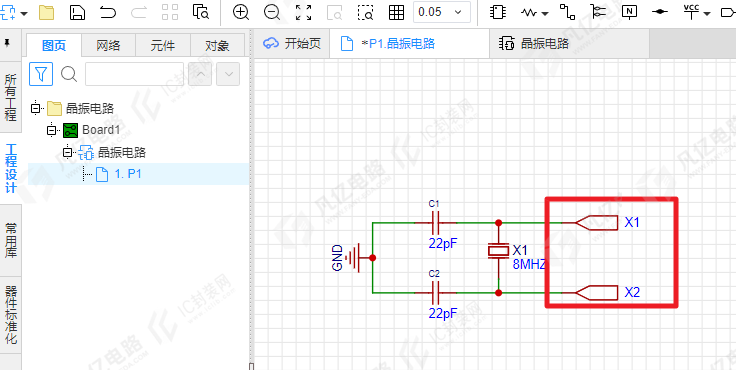The width and height of the screenshot is (736, 370).
Task: Undo the last action
Action: click(x=108, y=12)
